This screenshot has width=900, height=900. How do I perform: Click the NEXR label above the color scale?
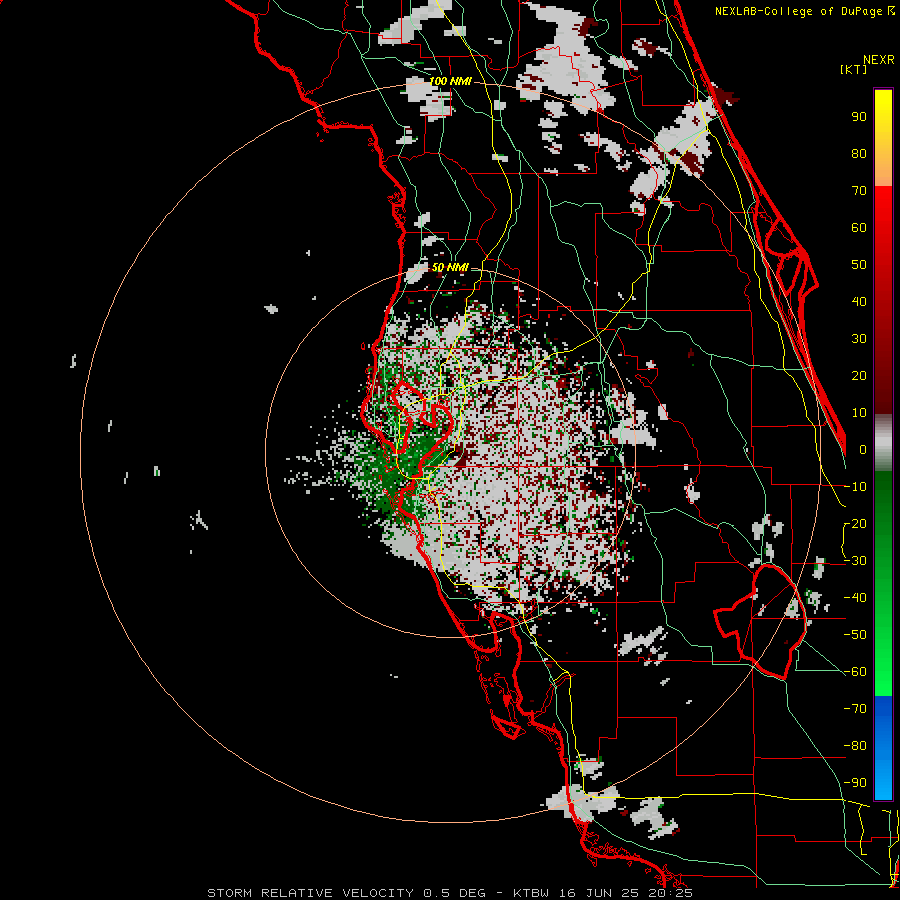click(x=879, y=60)
